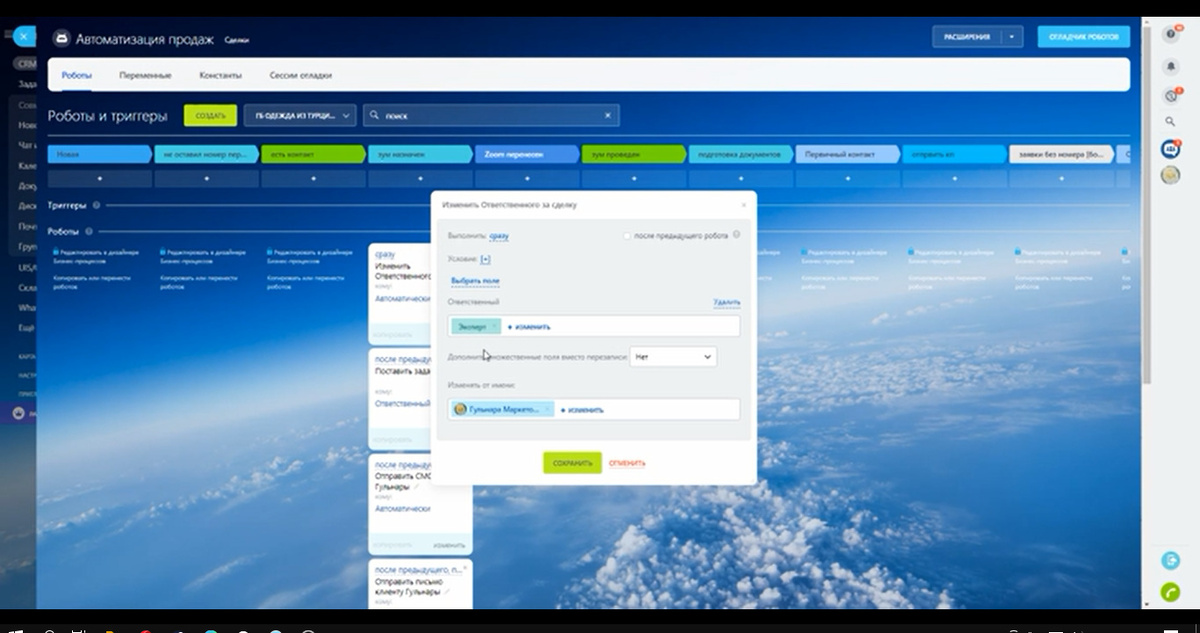Click the user avatar in right sidebar
This screenshot has height=633, width=1200.
click(x=1170, y=176)
